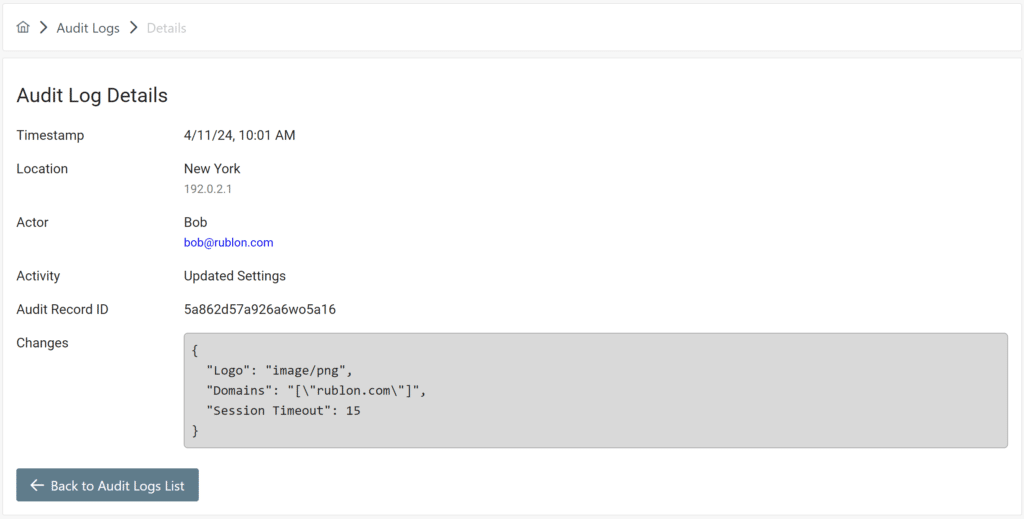The height and width of the screenshot is (519, 1024).
Task: Select the Details breadcrumb item
Action: point(166,28)
